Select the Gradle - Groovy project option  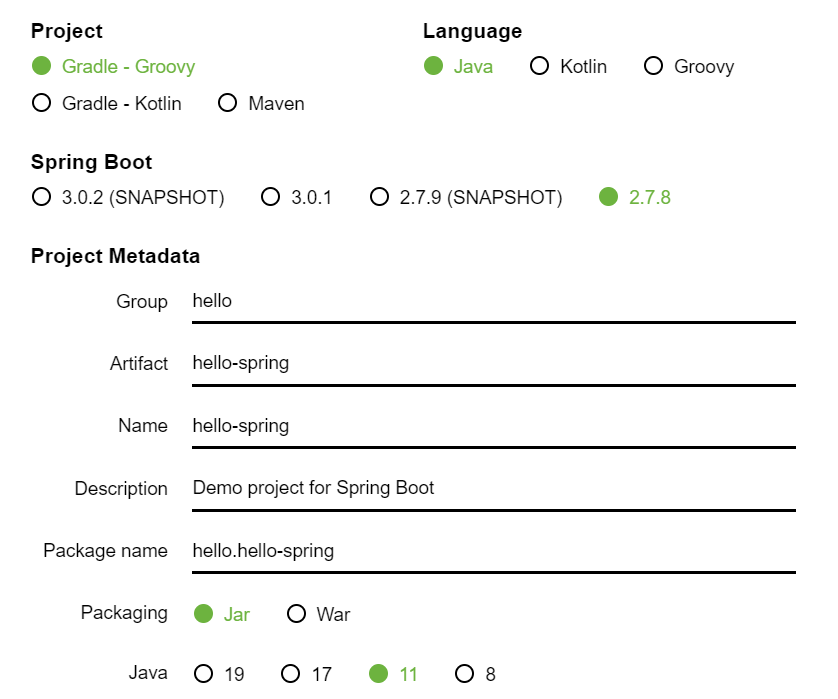tap(41, 66)
